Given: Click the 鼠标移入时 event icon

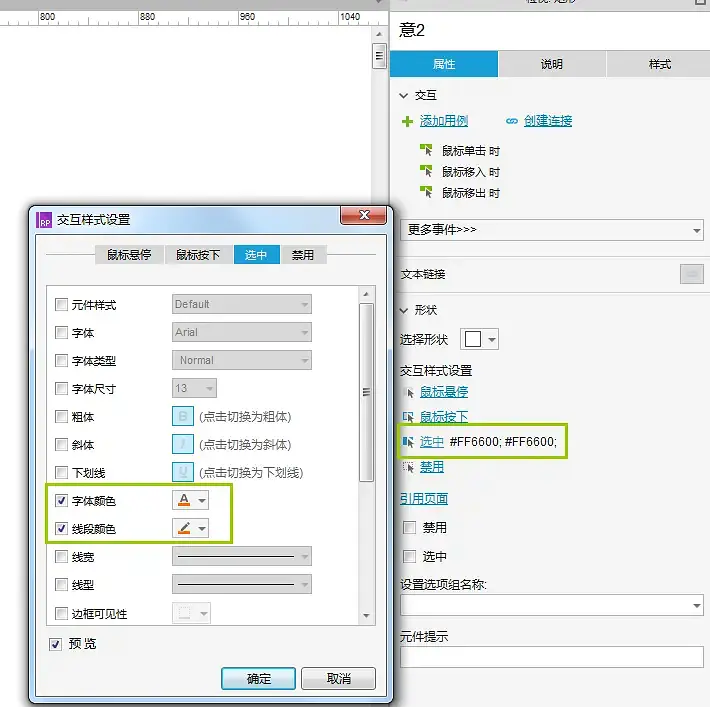Looking at the screenshot, I should point(426,171).
